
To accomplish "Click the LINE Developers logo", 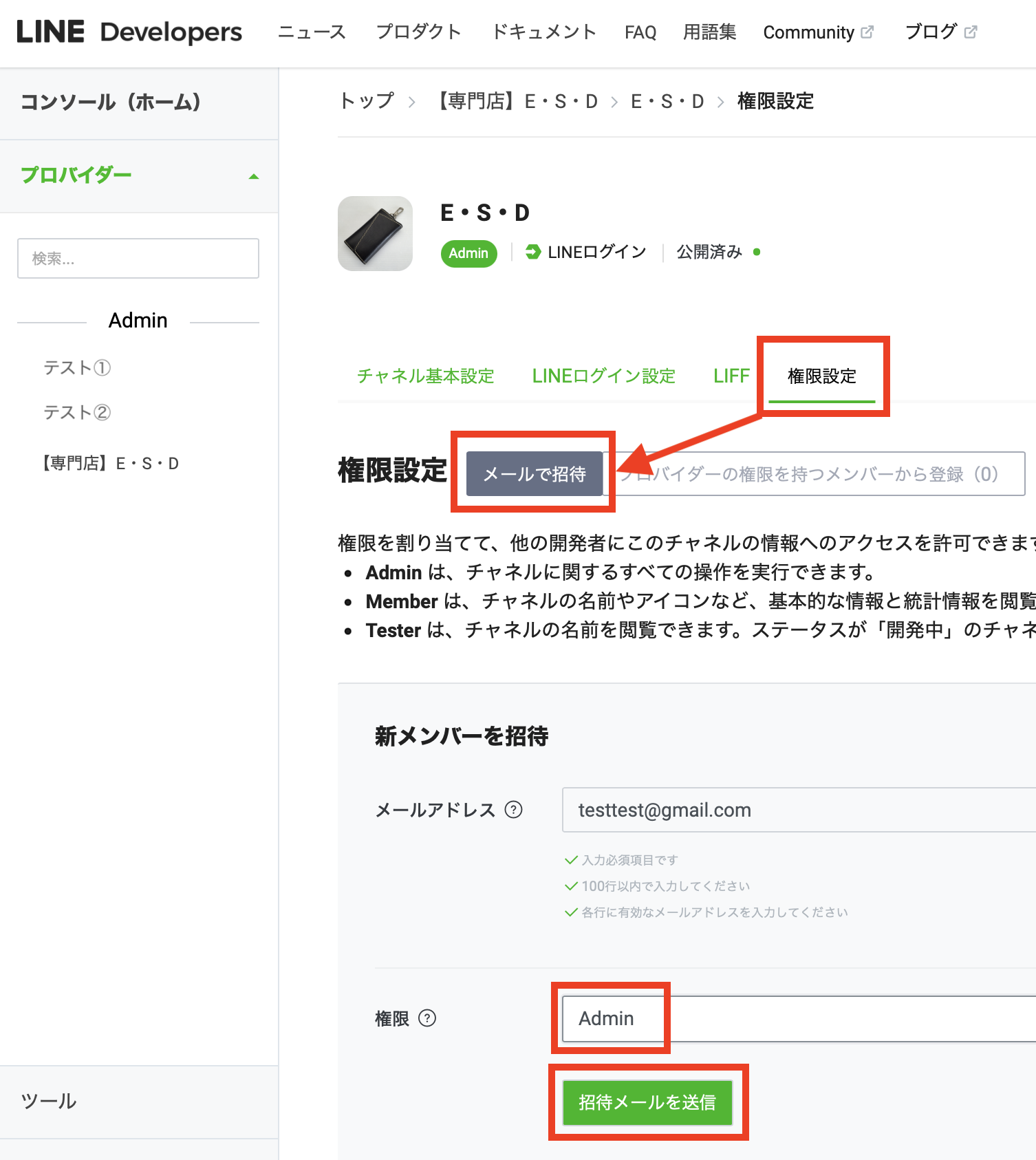I will pos(129,32).
